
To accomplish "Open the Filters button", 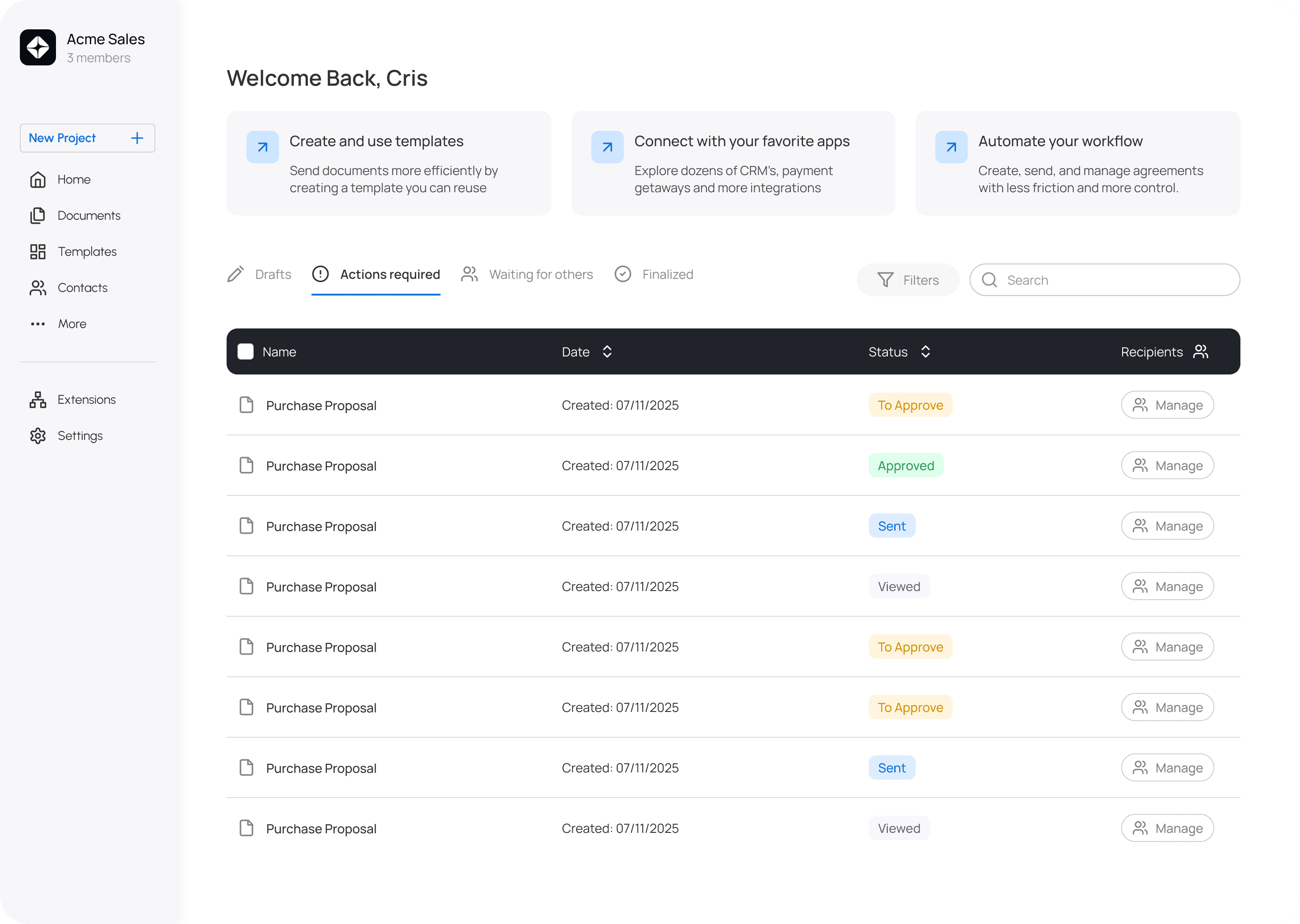I will pos(908,280).
